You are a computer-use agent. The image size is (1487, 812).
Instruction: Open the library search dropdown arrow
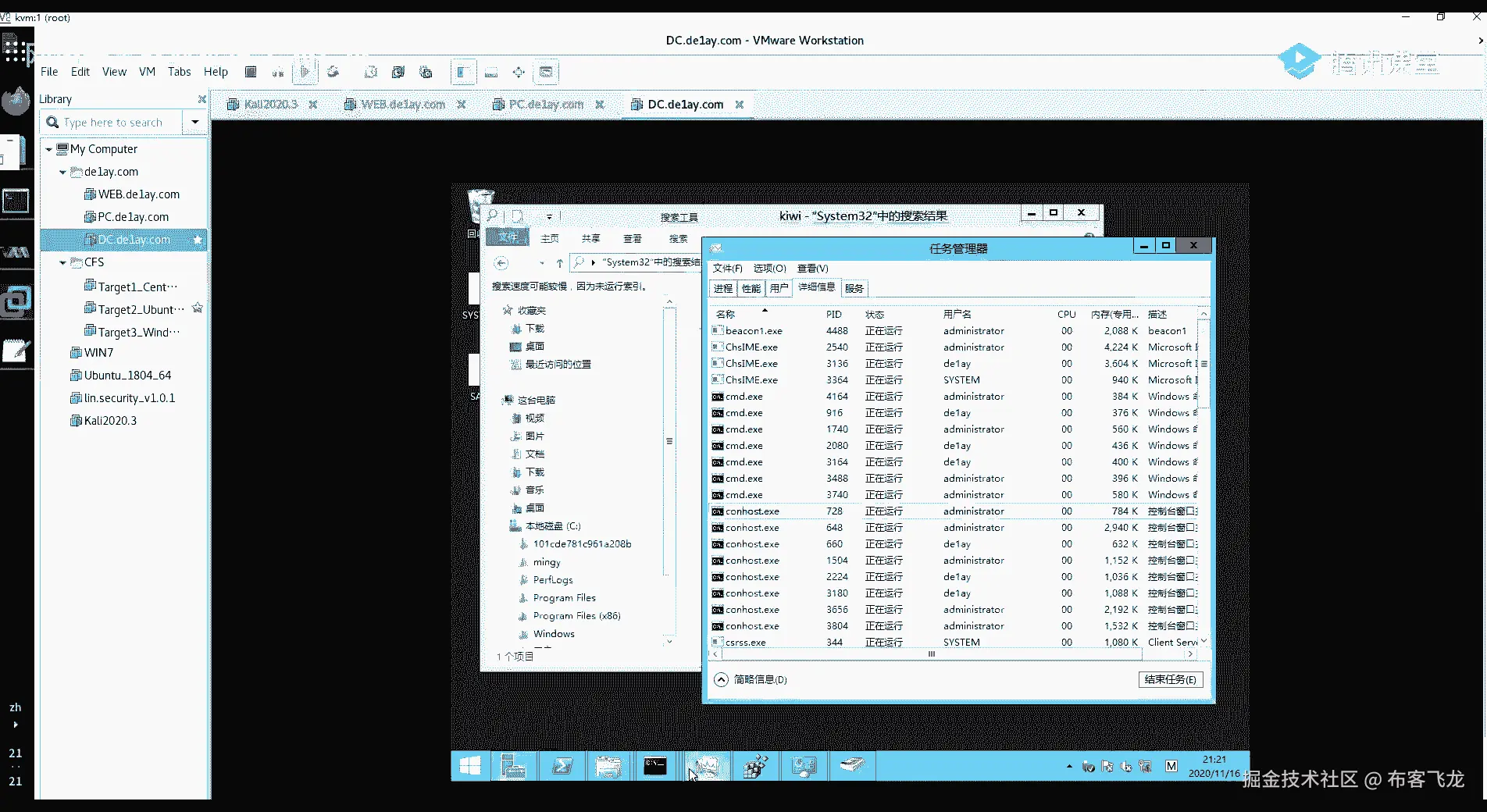pyautogui.click(x=194, y=122)
